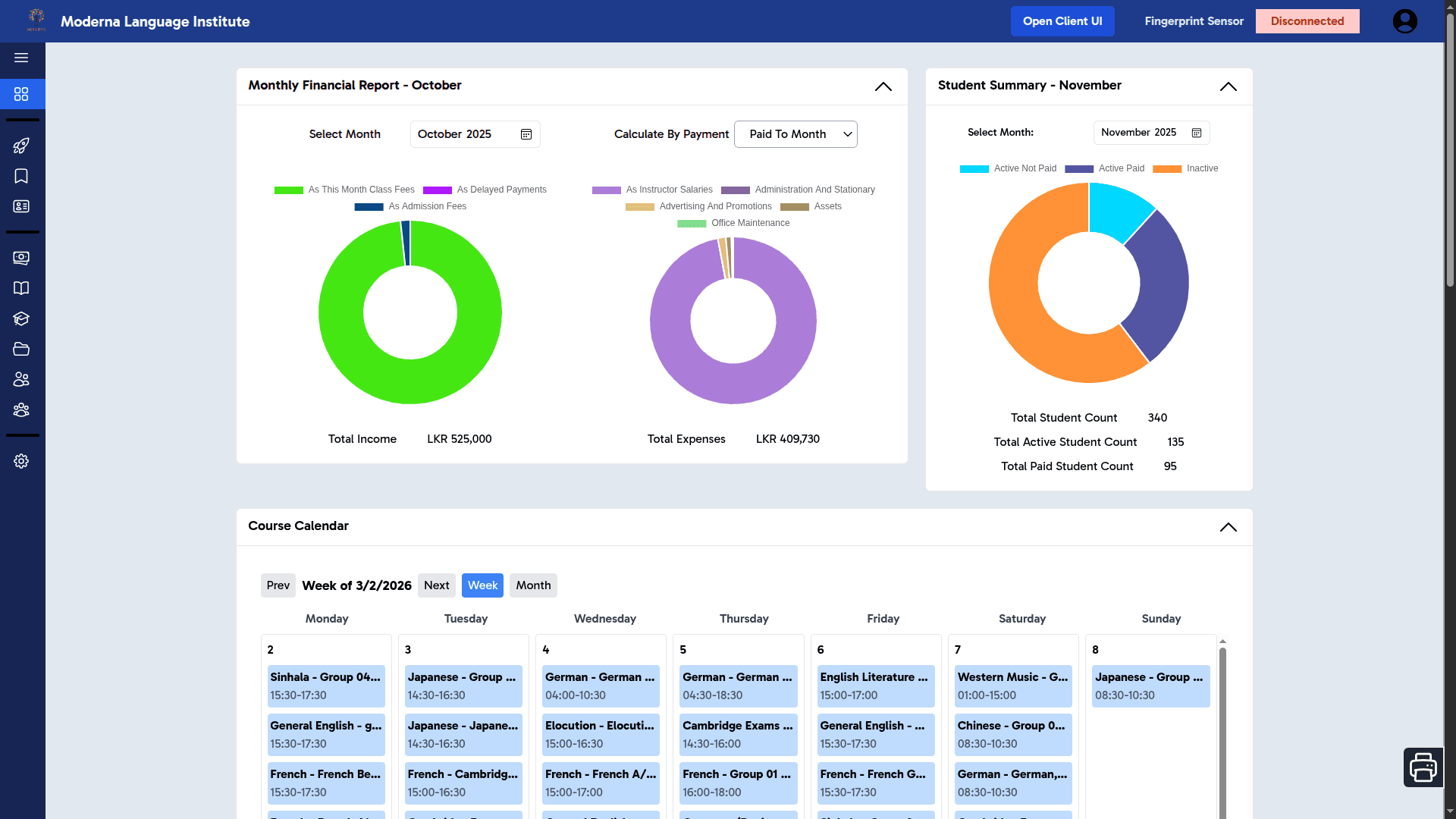
Task: Open the Paid To Month dropdown
Action: coord(795,134)
